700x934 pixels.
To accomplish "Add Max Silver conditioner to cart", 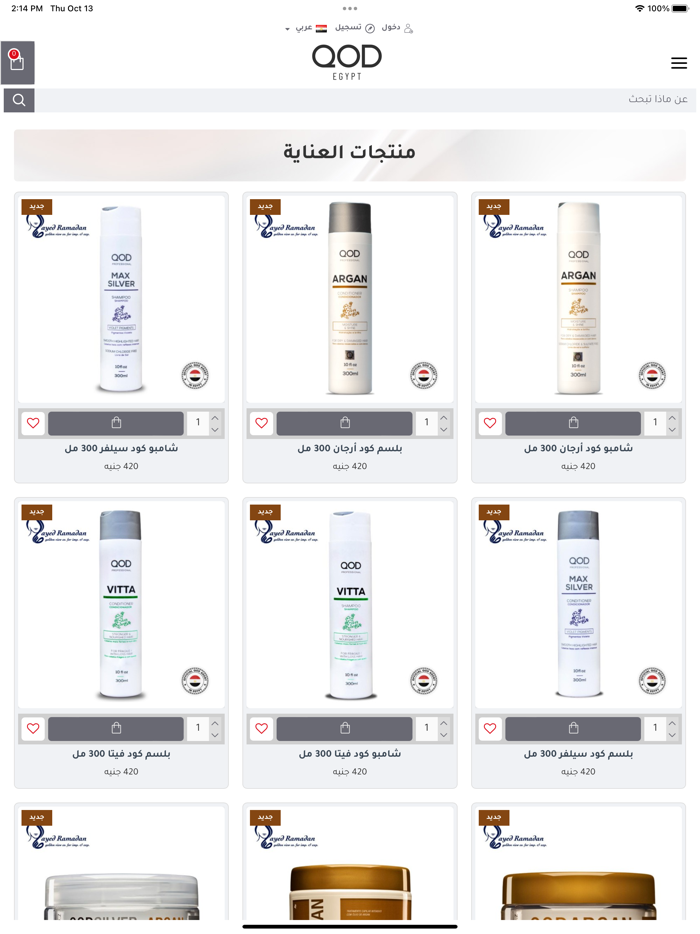I will [x=573, y=728].
